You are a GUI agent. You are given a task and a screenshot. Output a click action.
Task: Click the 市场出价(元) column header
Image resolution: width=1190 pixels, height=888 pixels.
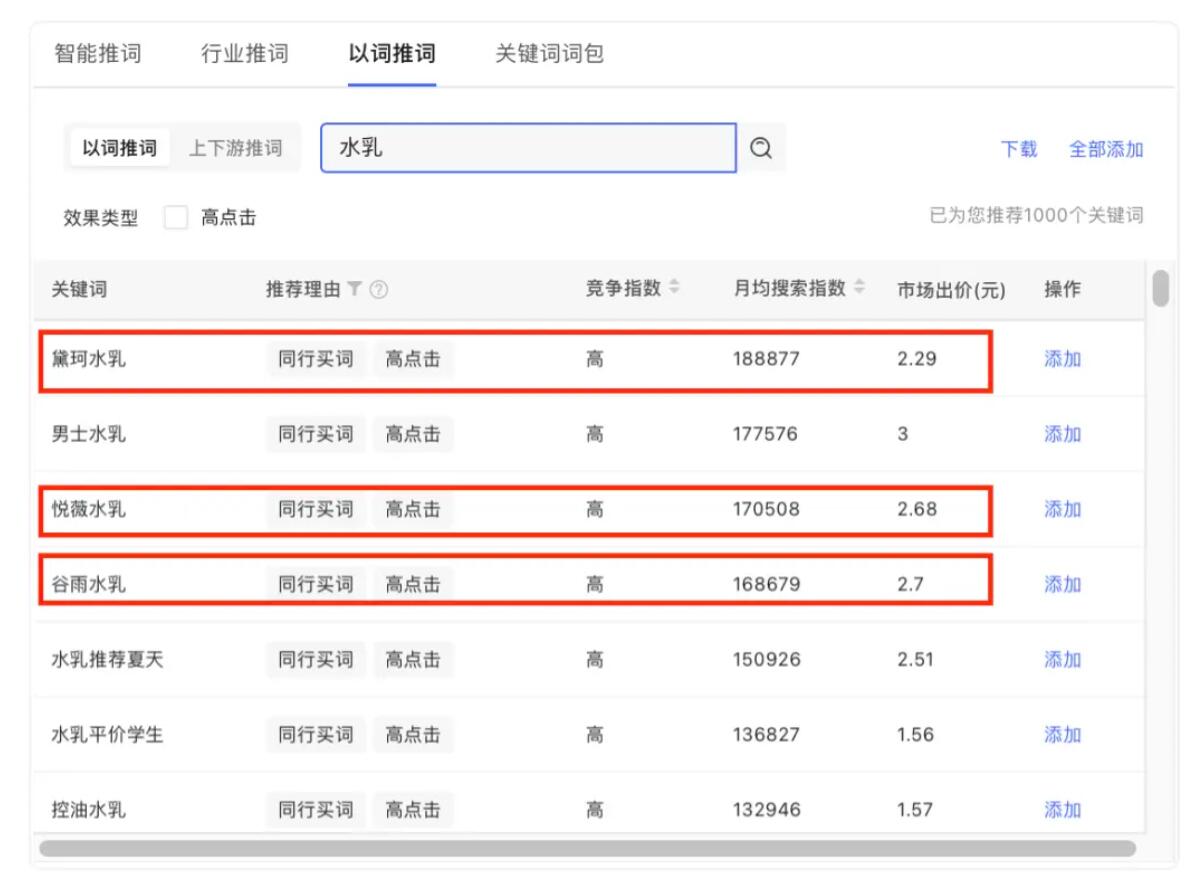(951, 289)
